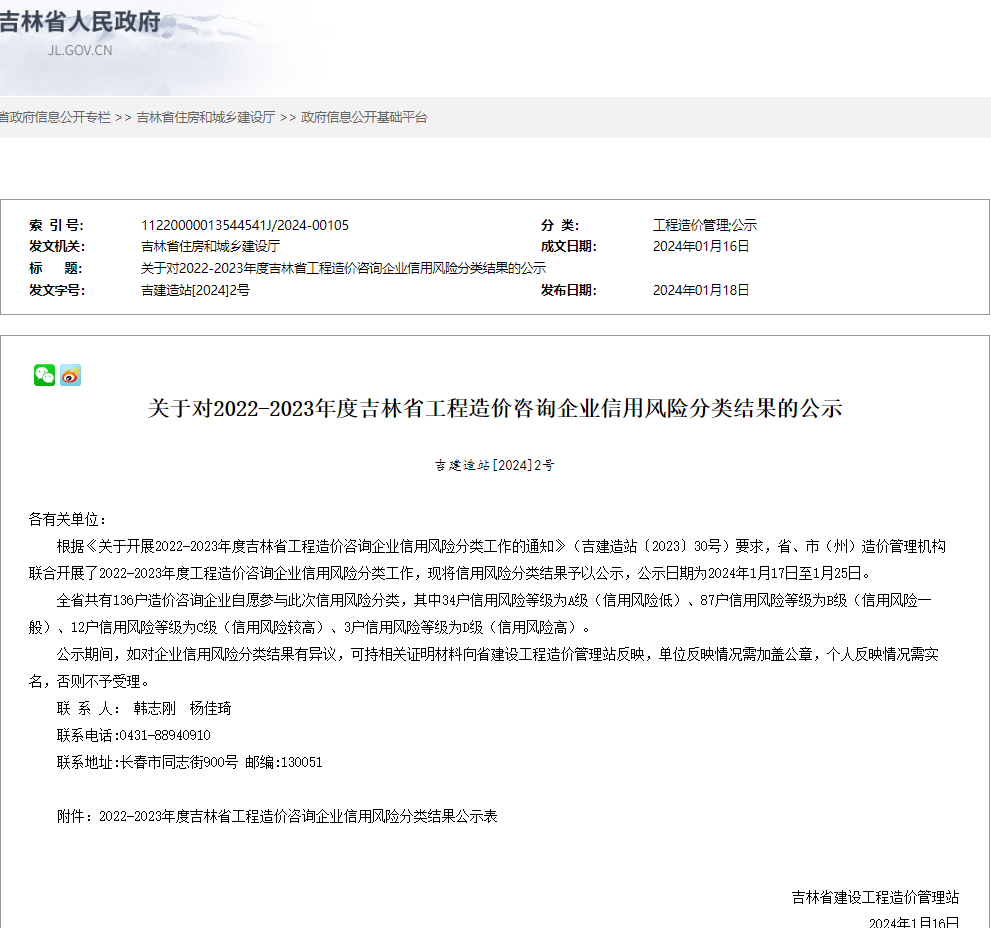Click contact phone 0431-88940910

tap(165, 735)
